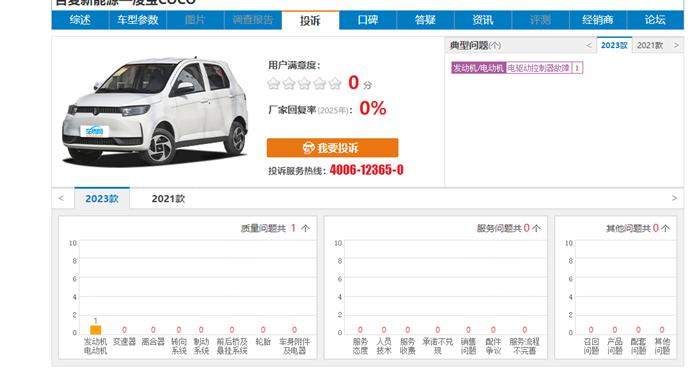700x372 pixels.
Task: Open the 答疑 tab
Action: click(x=425, y=20)
